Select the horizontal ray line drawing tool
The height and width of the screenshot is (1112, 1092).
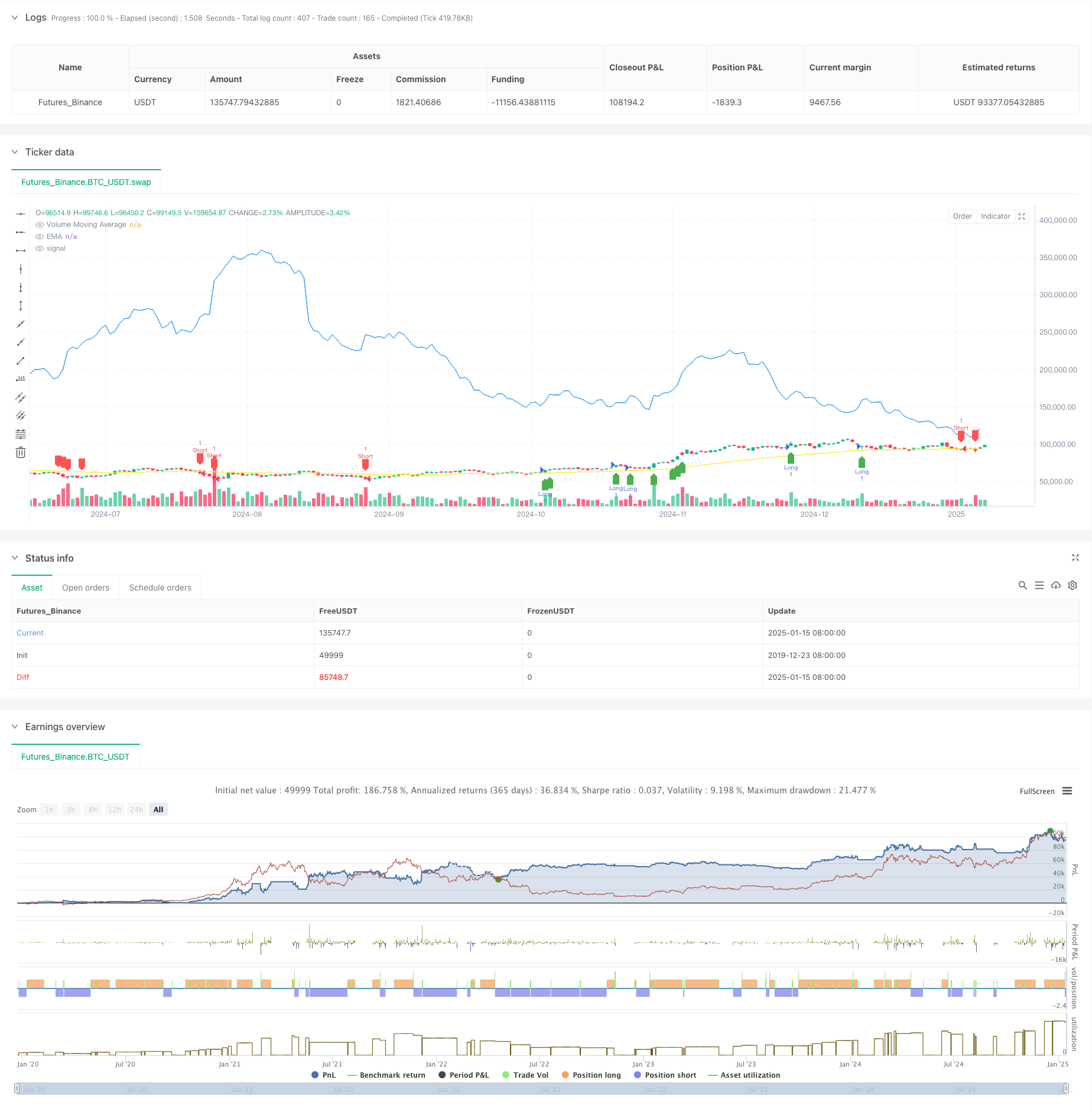pos(21,232)
